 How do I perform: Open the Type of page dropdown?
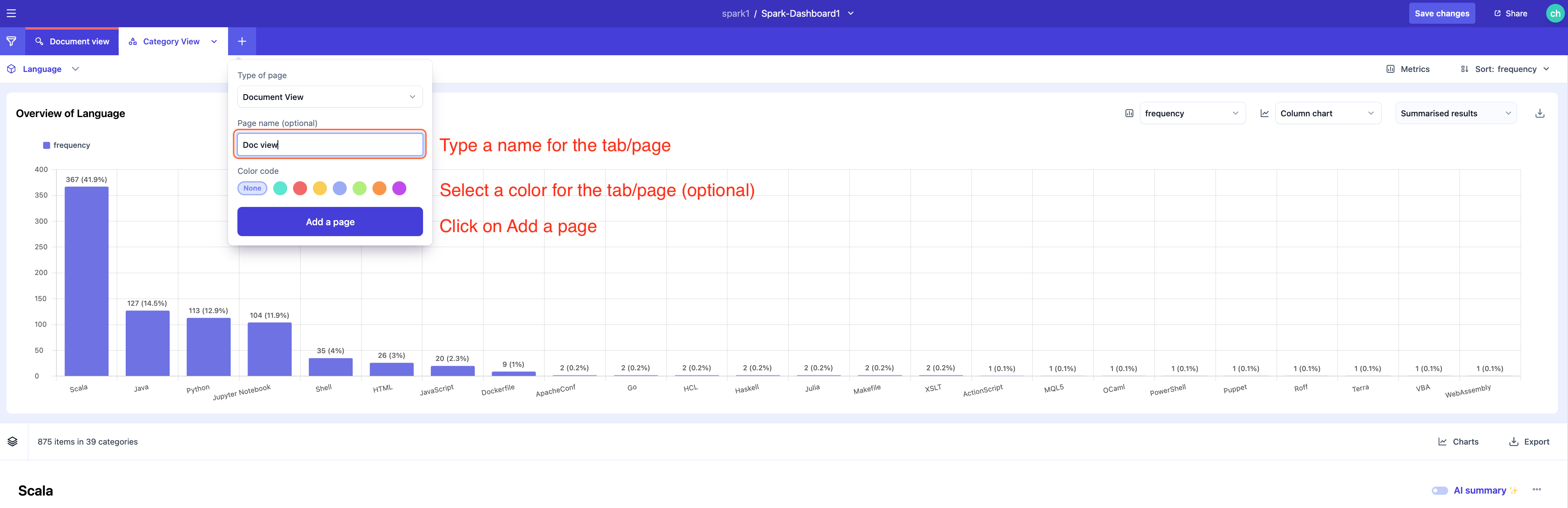click(329, 97)
